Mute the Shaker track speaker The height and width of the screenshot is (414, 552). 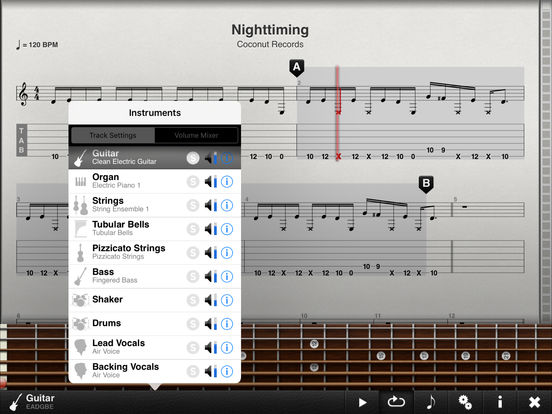211,300
